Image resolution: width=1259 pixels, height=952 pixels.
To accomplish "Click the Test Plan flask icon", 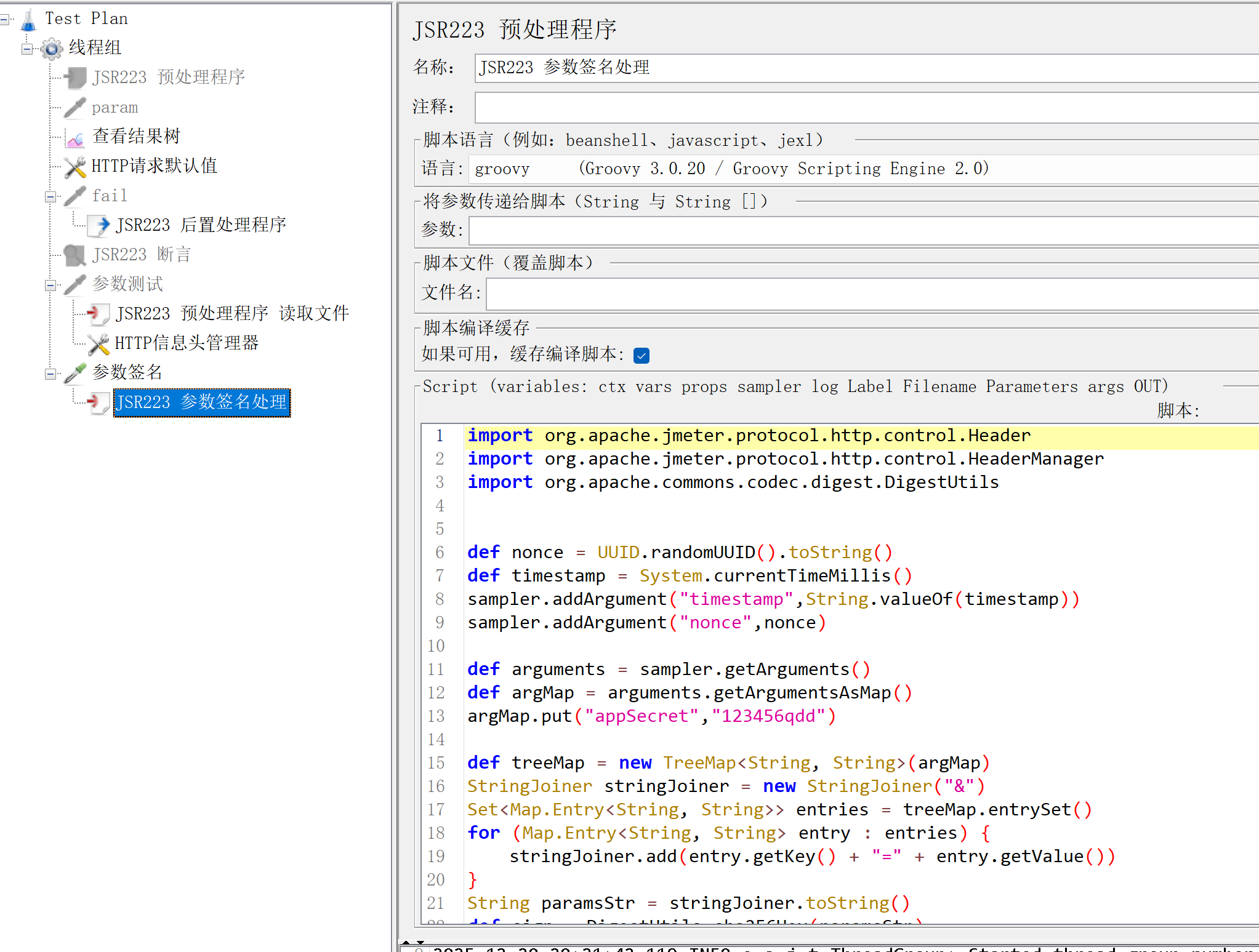I will pos(28,20).
